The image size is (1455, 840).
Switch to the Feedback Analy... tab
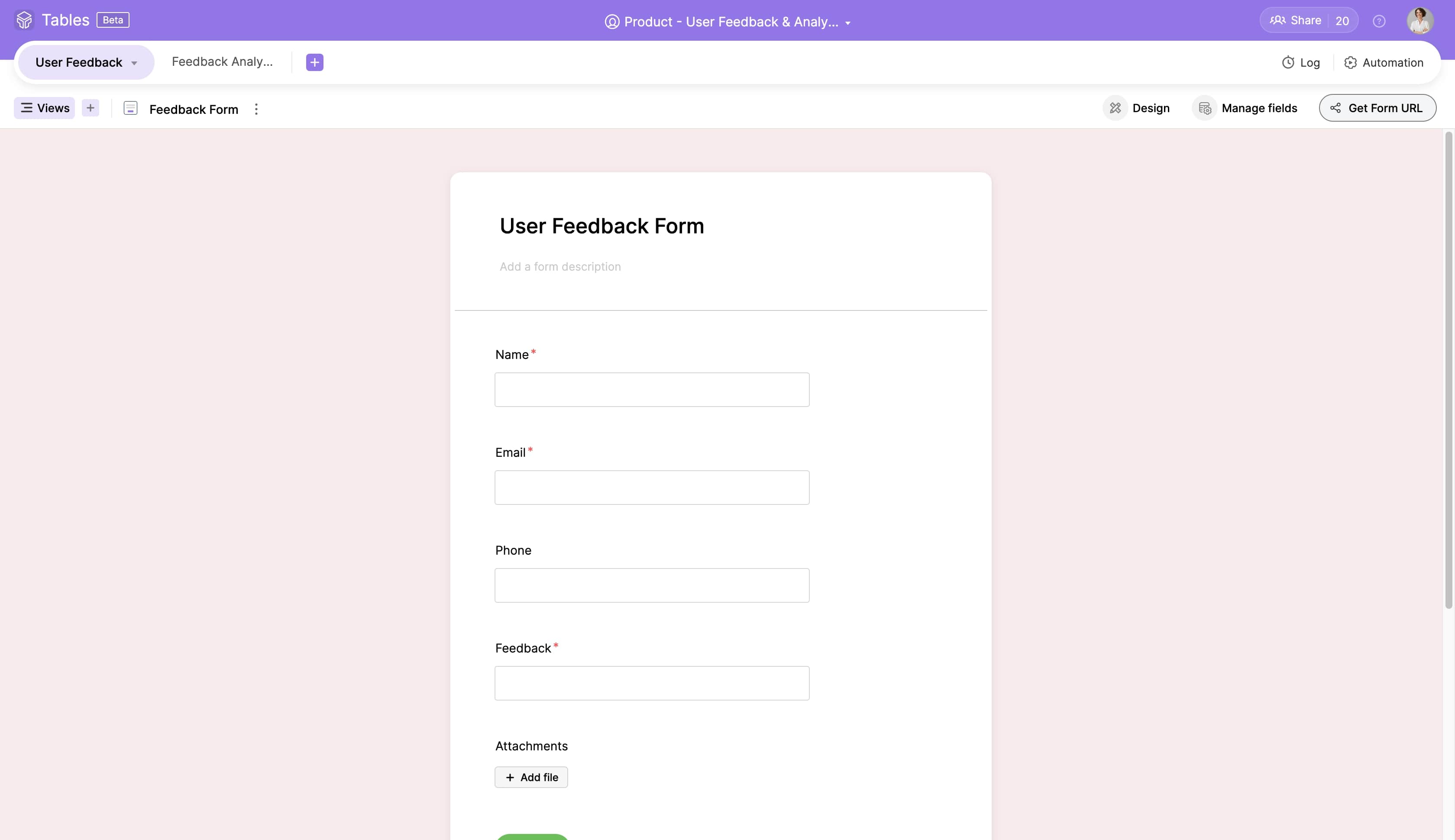point(222,62)
